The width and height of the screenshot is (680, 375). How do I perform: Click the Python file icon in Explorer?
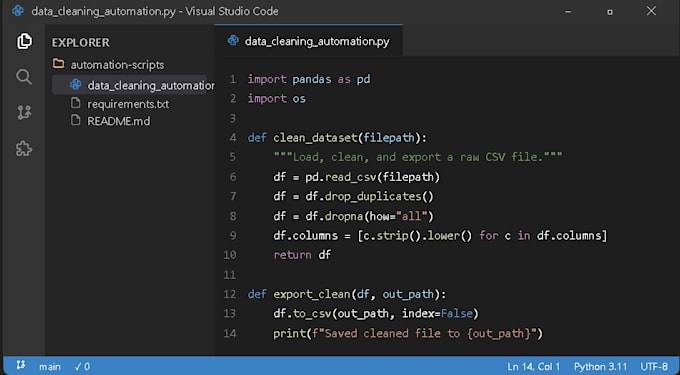(75, 85)
